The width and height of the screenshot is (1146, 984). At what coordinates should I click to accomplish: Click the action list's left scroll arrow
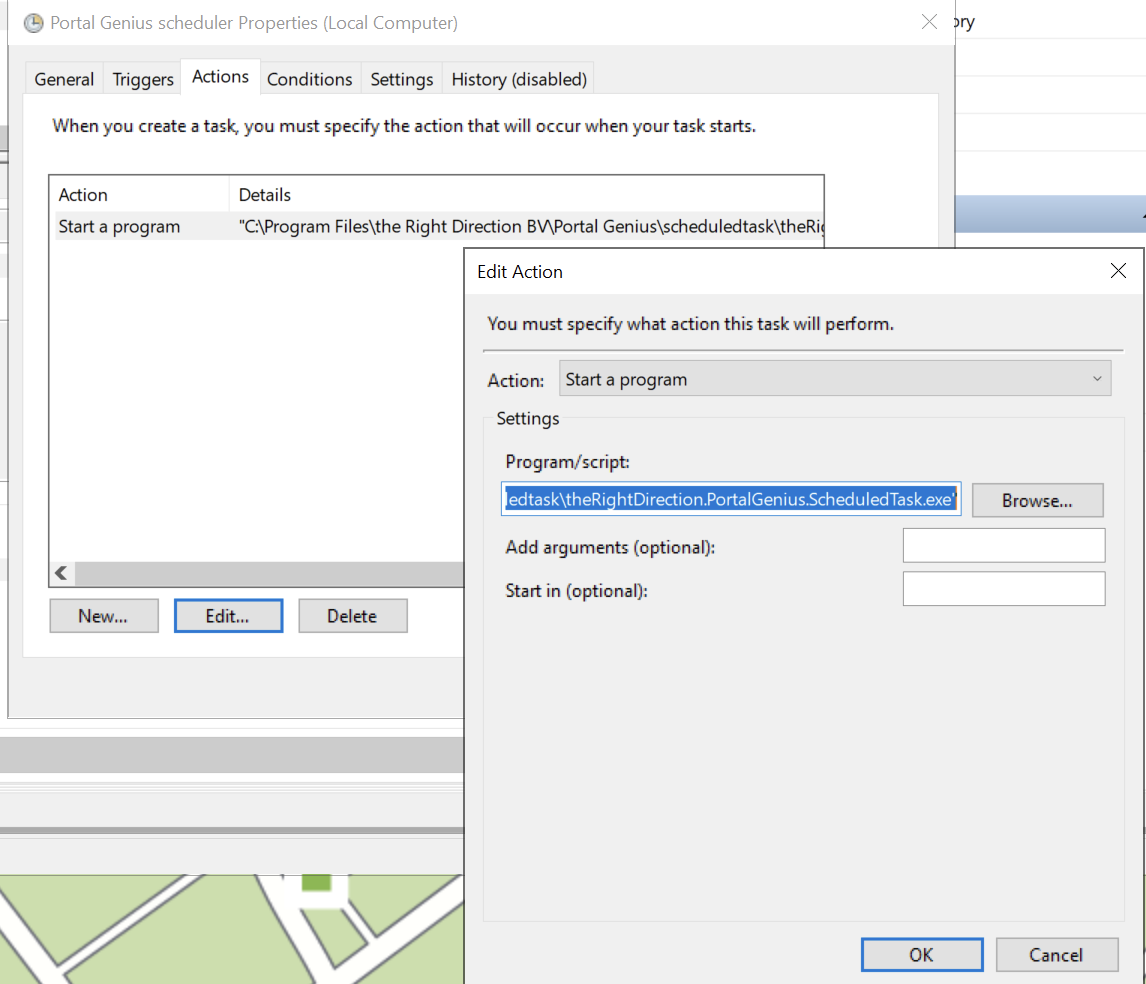coord(62,573)
